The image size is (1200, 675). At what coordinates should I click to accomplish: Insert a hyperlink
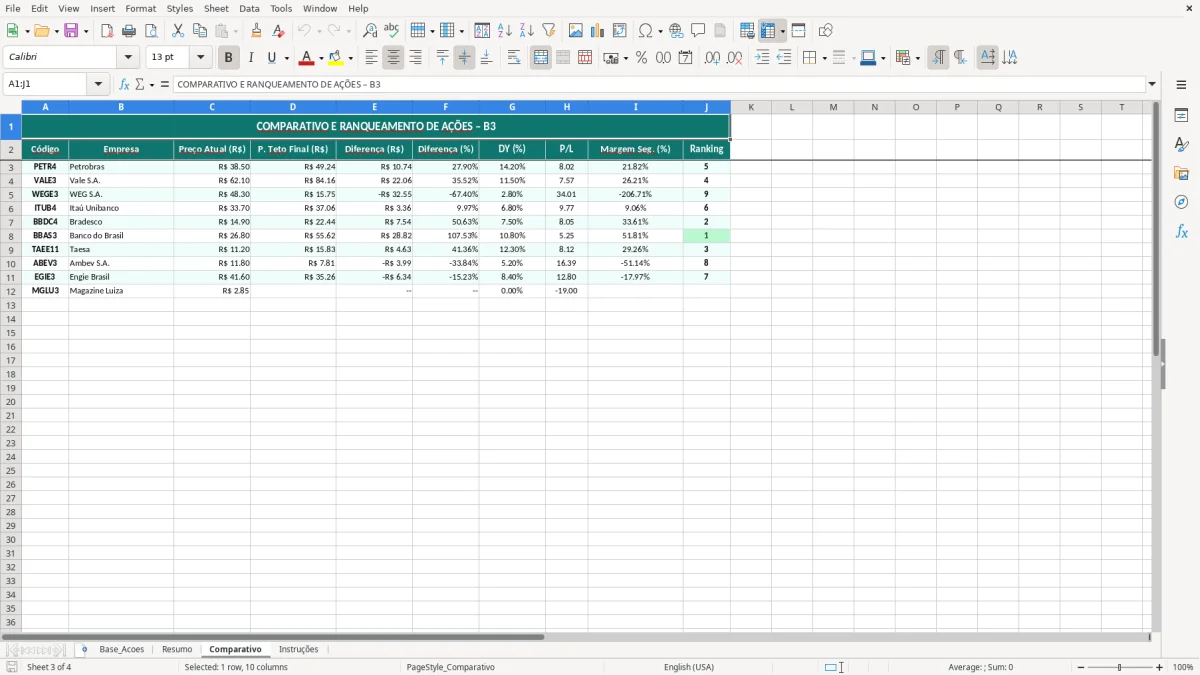tap(676, 31)
